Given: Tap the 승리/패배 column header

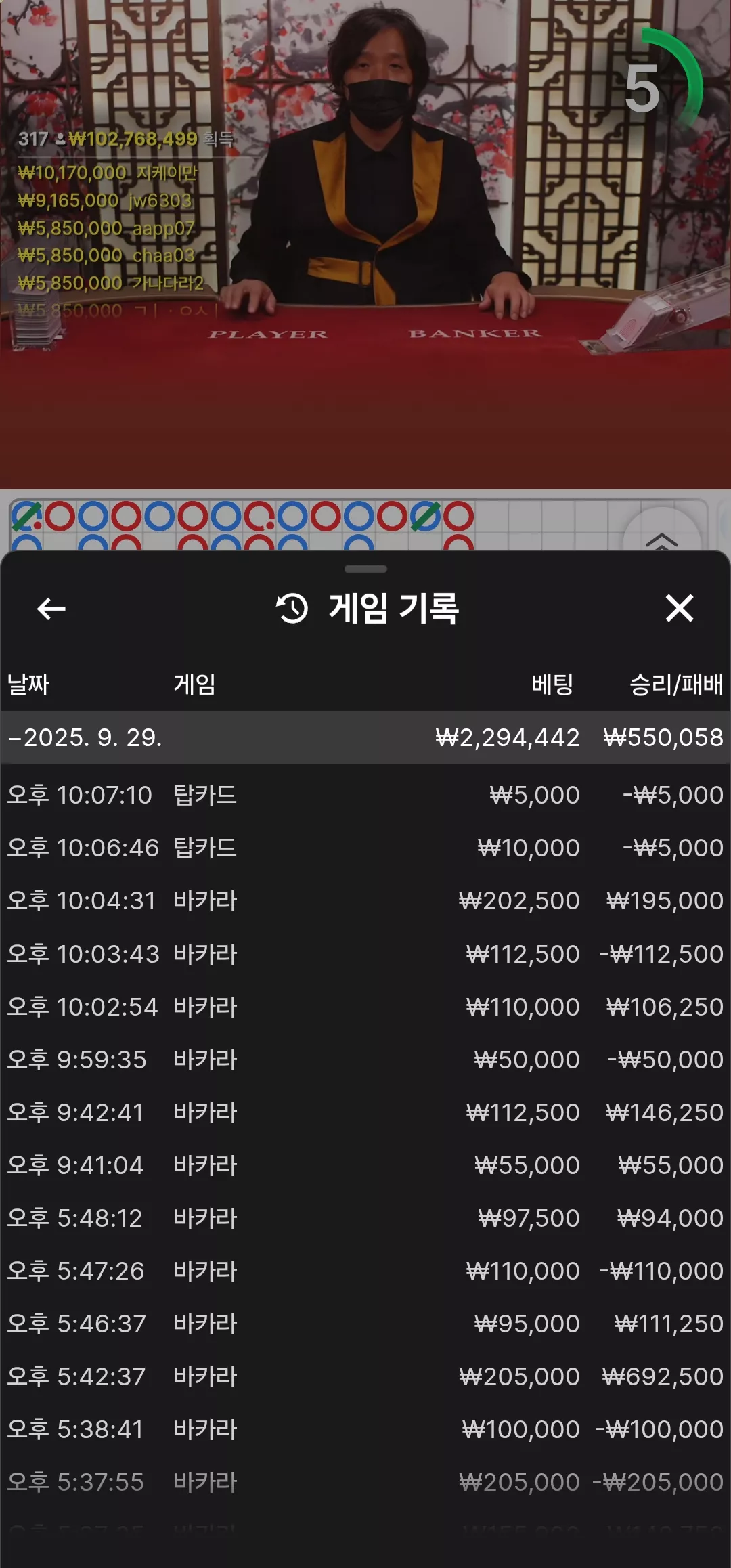Looking at the screenshot, I should [676, 684].
